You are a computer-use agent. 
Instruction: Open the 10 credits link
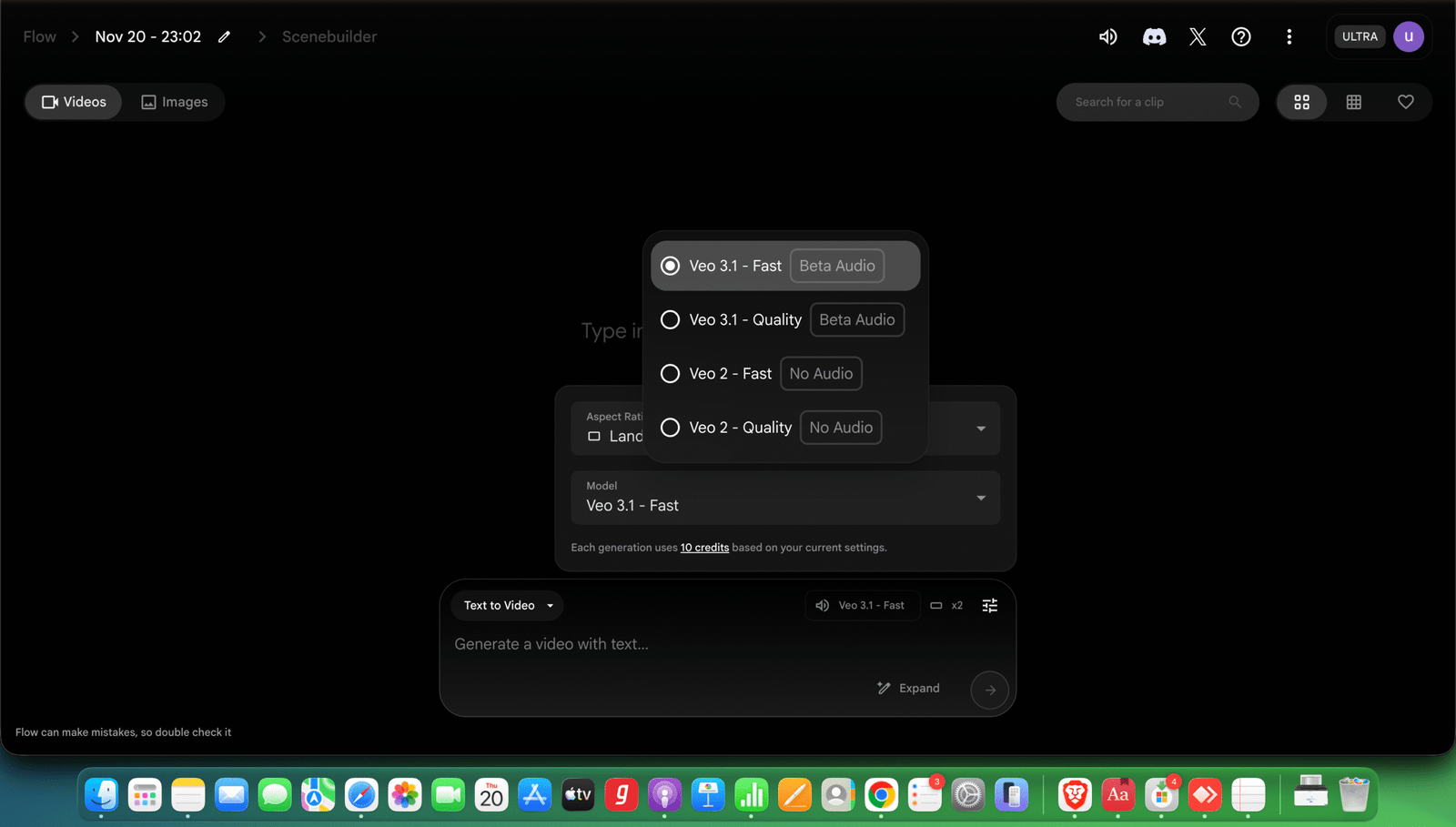tap(704, 548)
